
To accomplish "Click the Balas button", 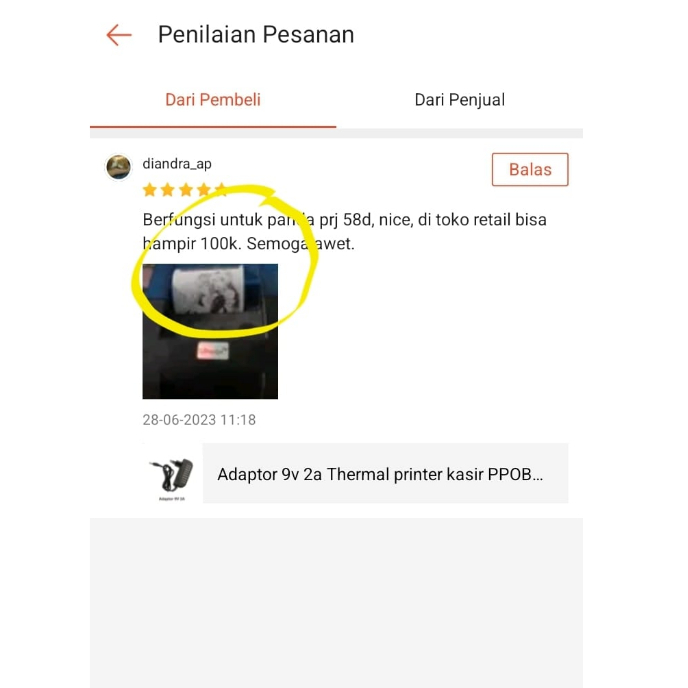I will click(530, 169).
